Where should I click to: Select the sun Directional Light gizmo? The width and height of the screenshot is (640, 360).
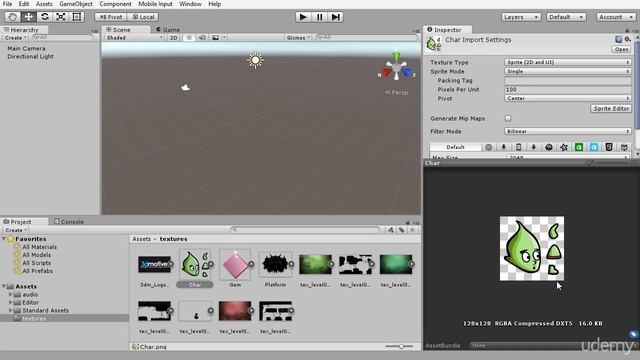point(256,60)
